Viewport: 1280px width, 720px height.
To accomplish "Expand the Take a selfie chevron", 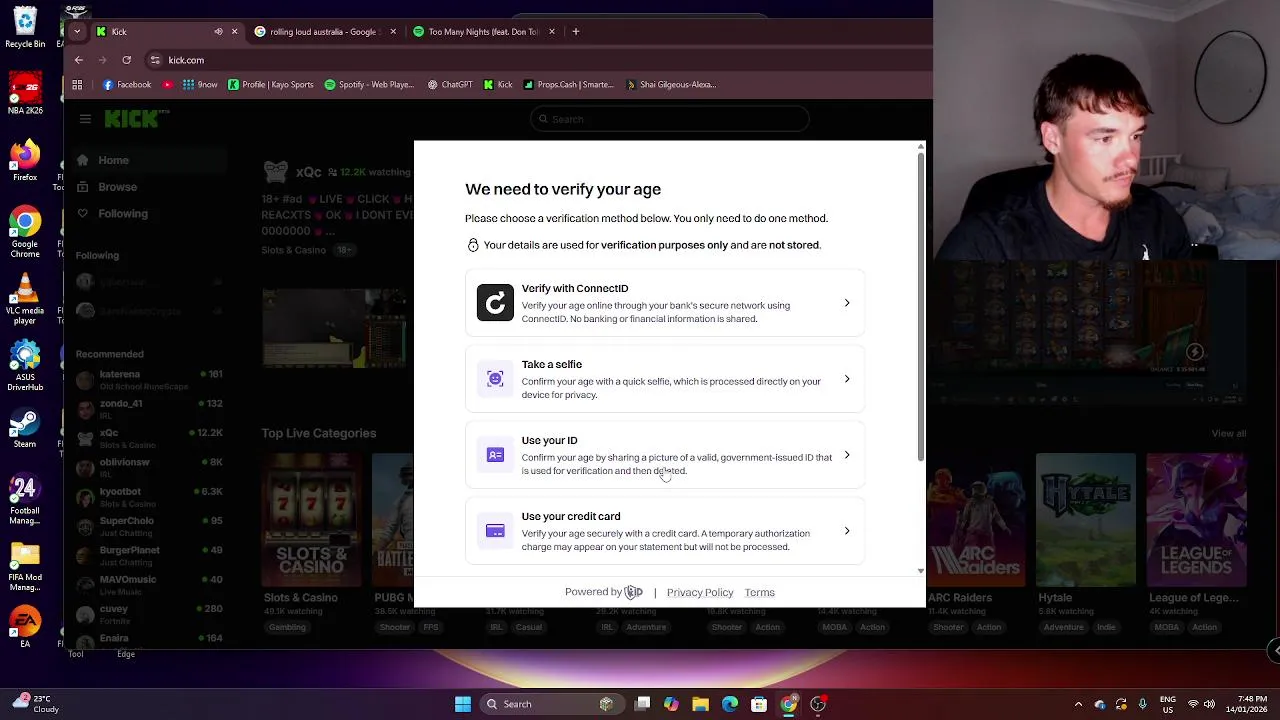I will 847,379.
